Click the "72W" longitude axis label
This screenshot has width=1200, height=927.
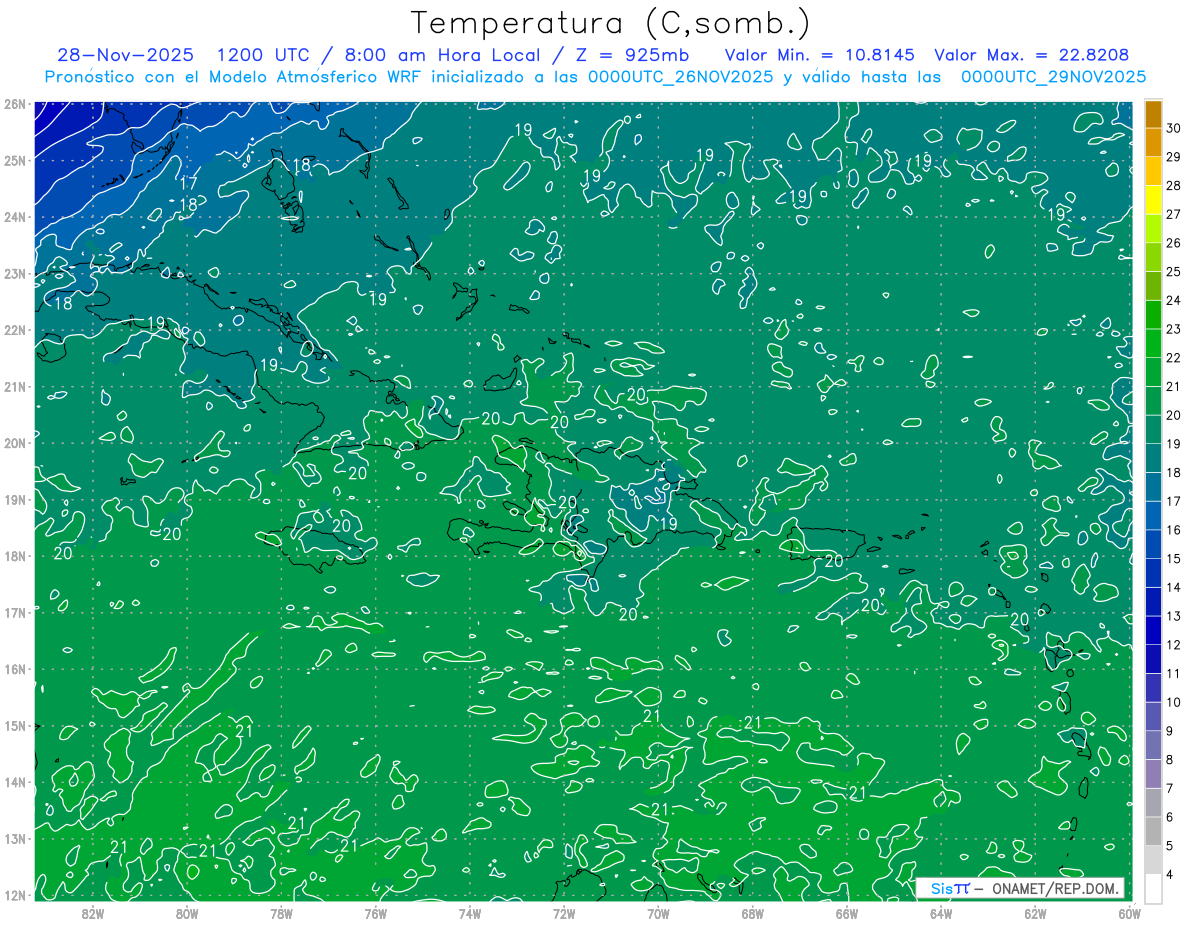[564, 913]
